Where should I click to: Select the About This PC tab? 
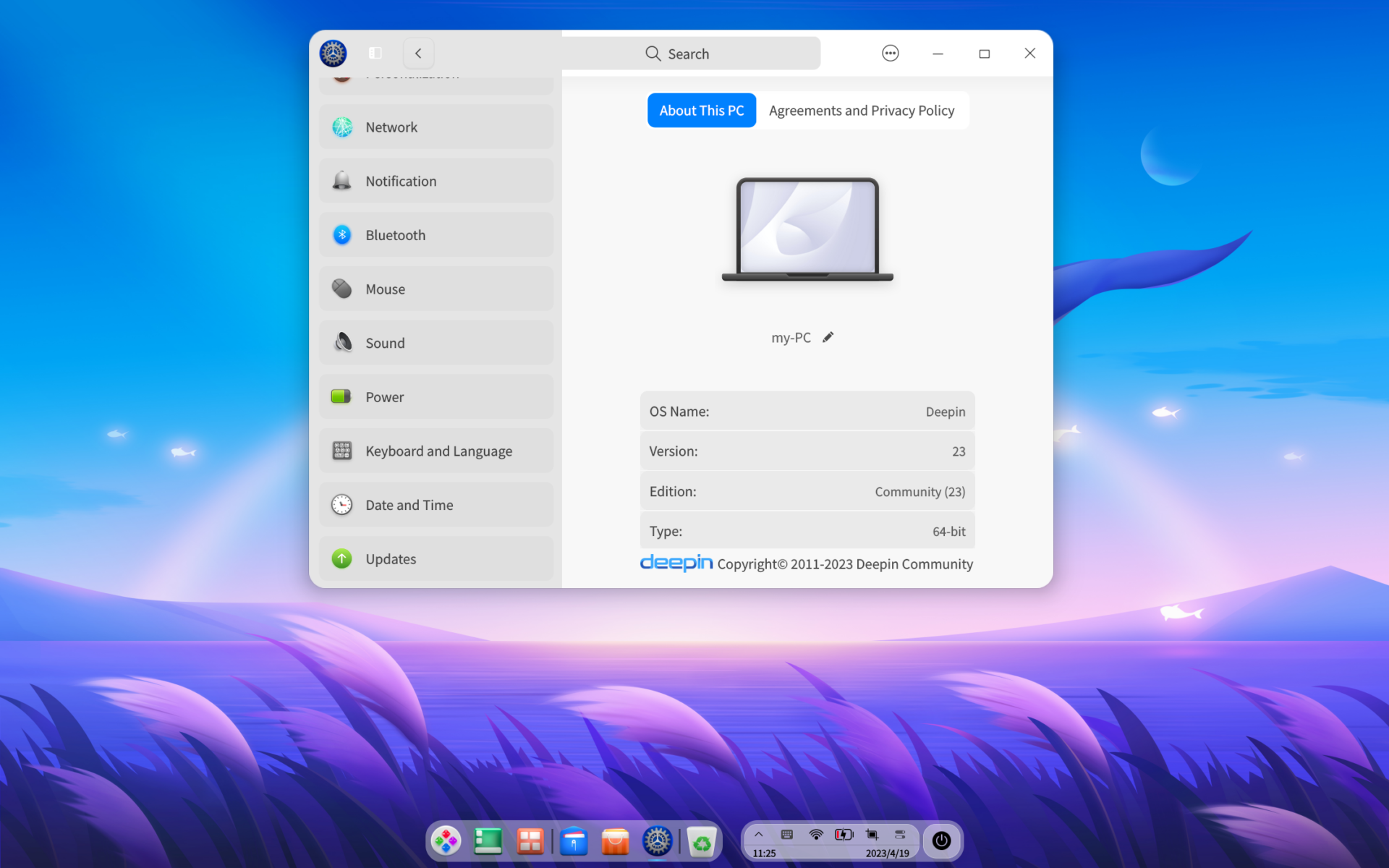(x=701, y=110)
